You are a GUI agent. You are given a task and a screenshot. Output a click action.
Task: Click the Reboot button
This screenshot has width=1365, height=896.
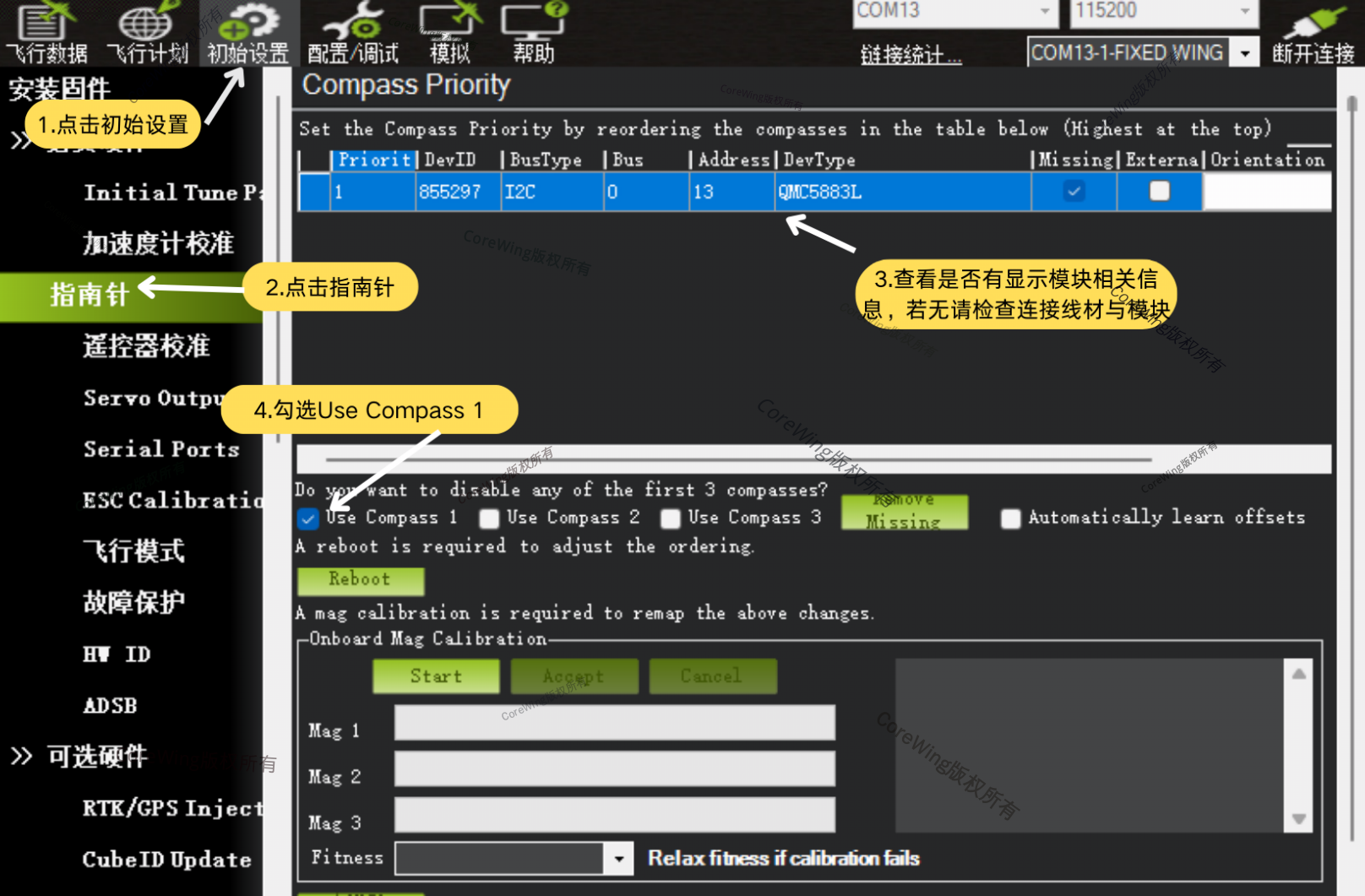click(x=361, y=580)
